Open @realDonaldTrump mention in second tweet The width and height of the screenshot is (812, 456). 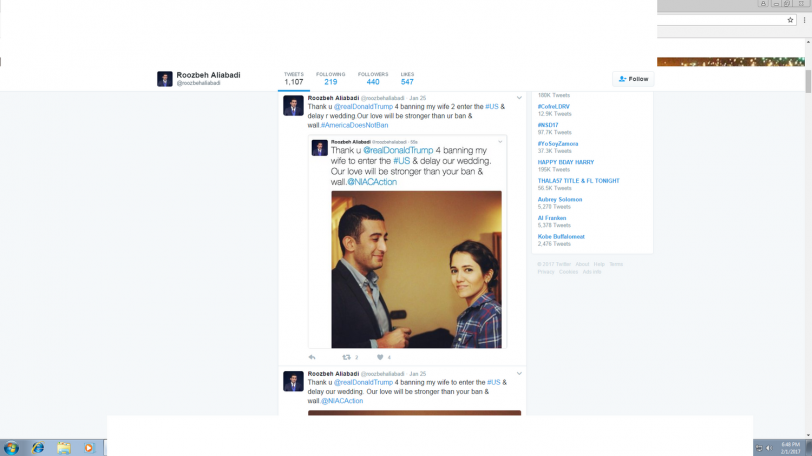click(x=363, y=383)
